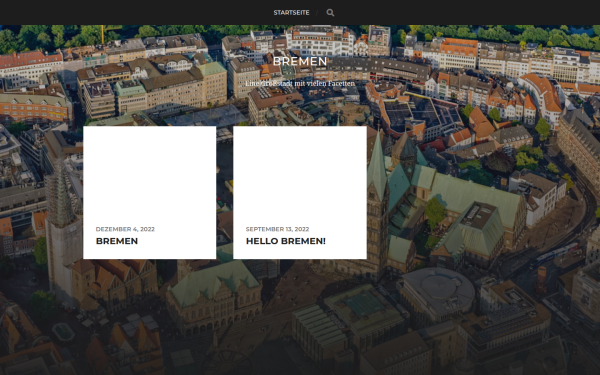
Task: Open the BREMEN post title link
Action: (x=117, y=241)
